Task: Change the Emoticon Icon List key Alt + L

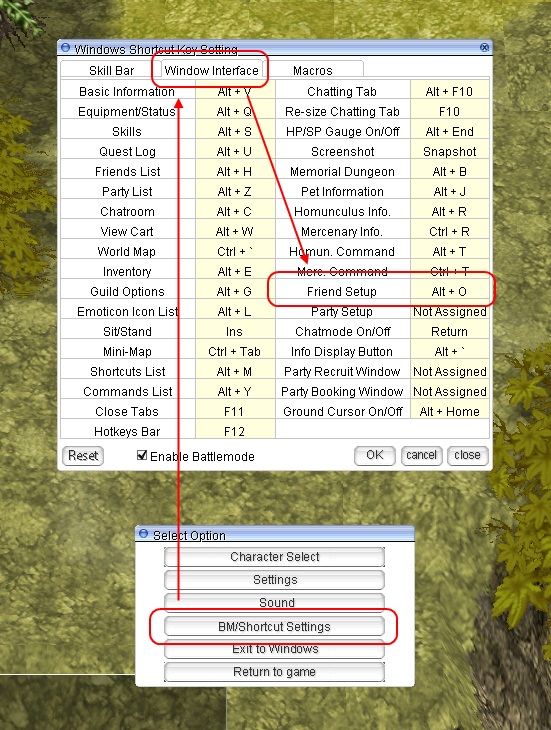Action: click(235, 311)
